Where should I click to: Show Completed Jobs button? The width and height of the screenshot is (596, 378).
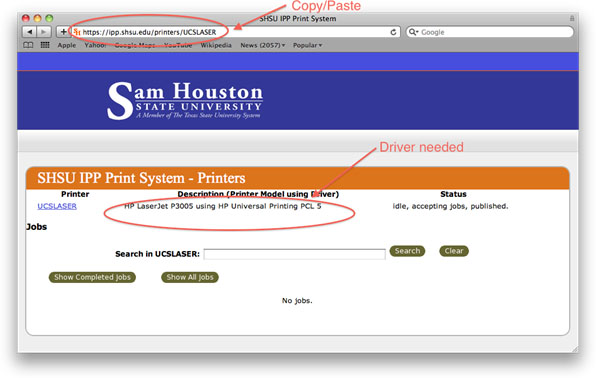pos(92,277)
